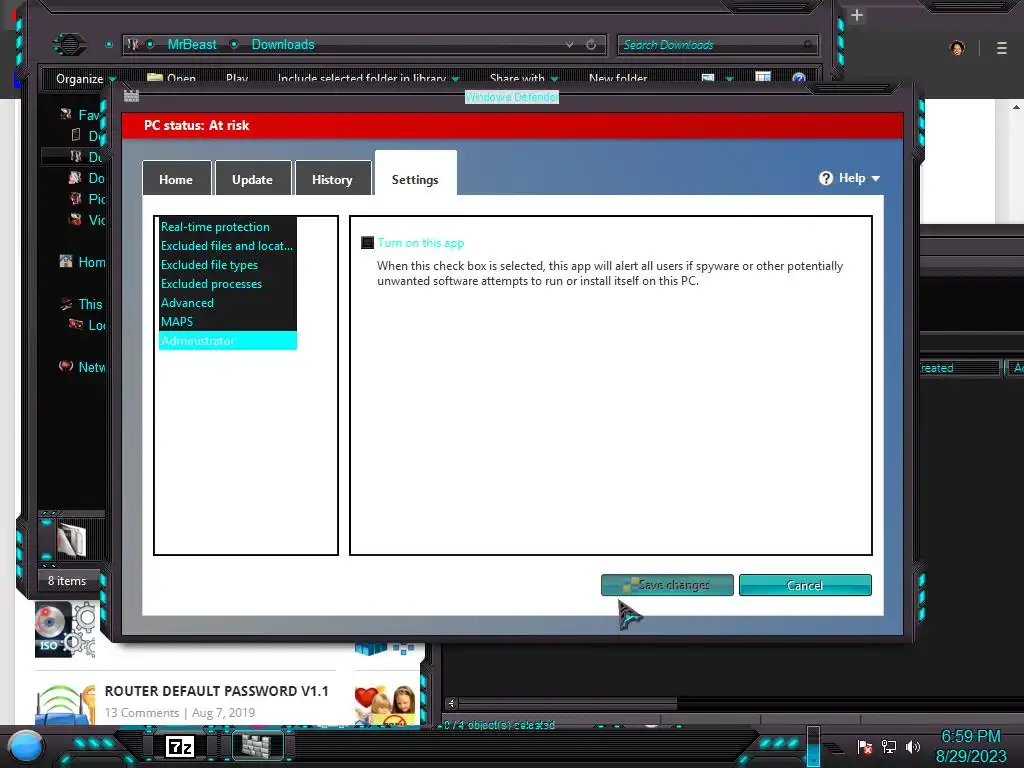Open the volume speaker tray icon
The height and width of the screenshot is (768, 1024).
click(913, 746)
